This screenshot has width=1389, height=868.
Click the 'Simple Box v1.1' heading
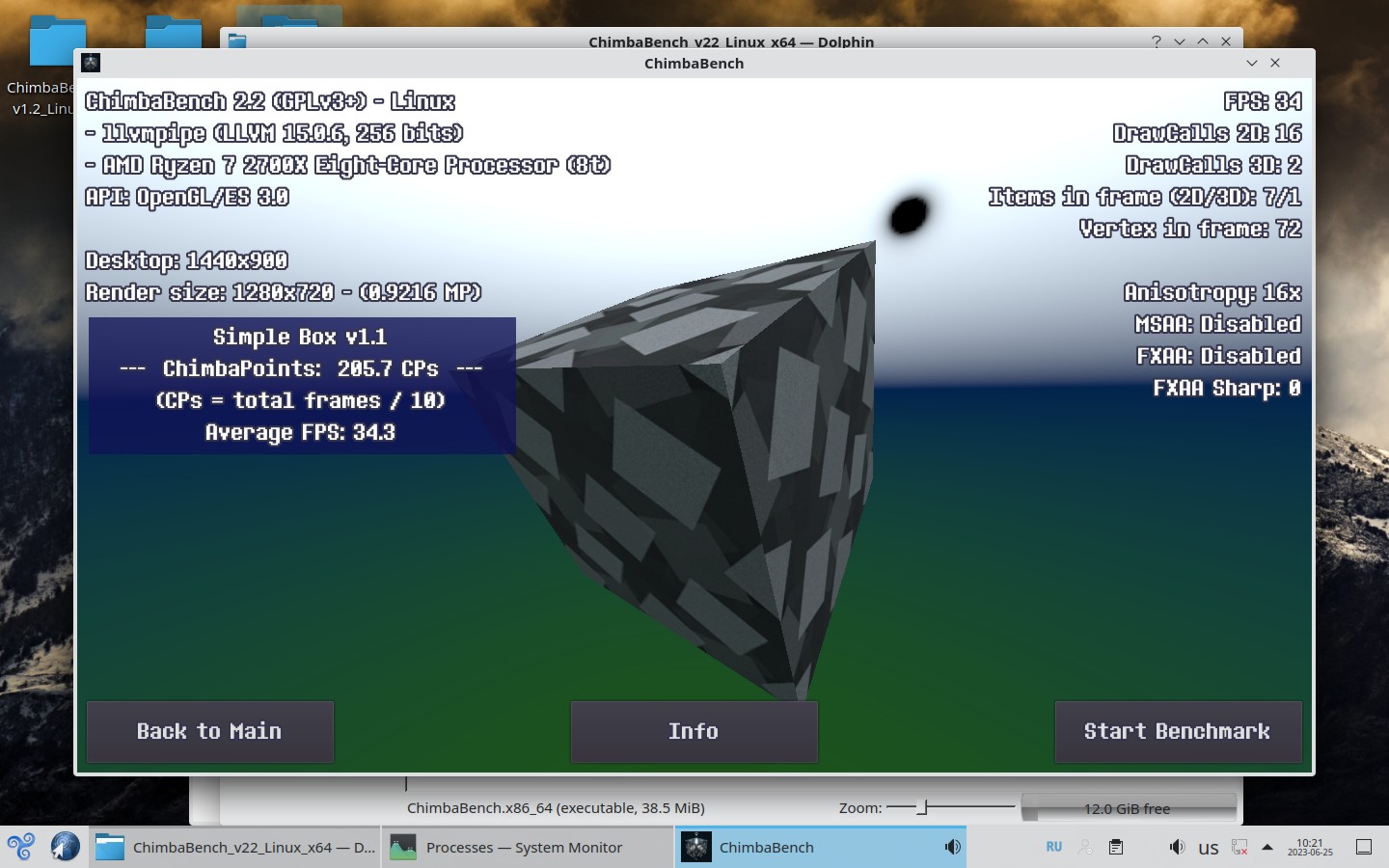(300, 337)
